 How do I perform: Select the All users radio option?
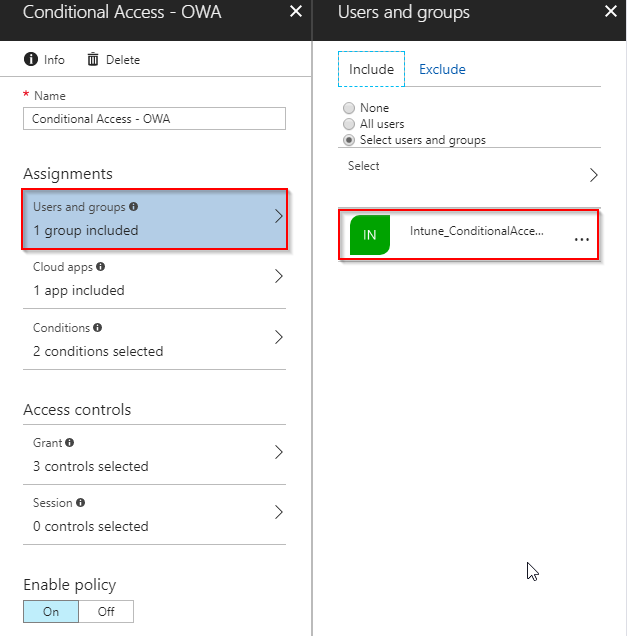pyautogui.click(x=349, y=124)
